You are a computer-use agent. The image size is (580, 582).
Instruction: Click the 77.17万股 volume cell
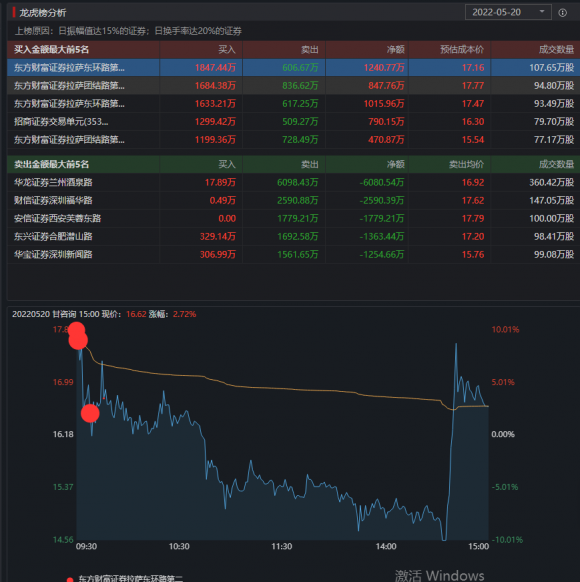pos(554,140)
